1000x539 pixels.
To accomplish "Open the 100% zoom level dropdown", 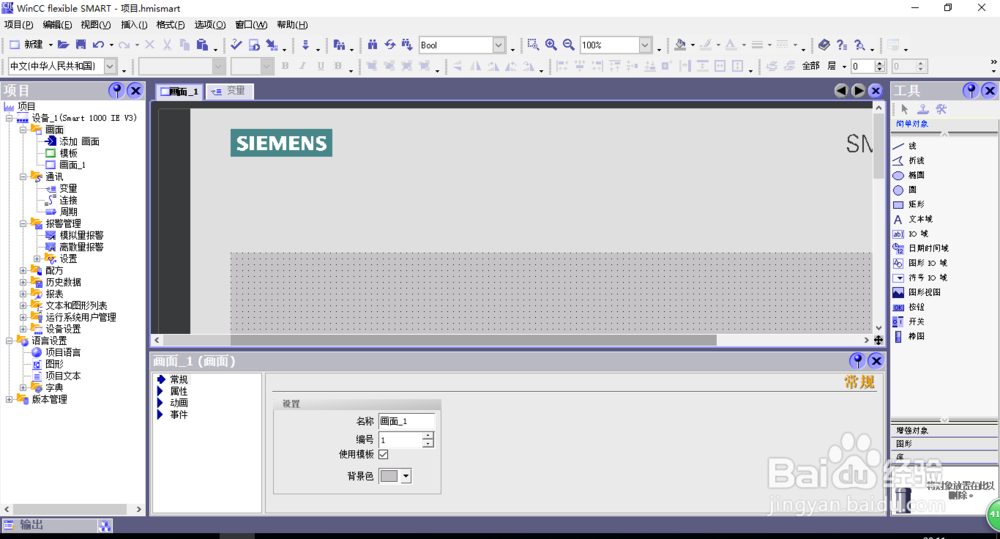I will coord(645,45).
